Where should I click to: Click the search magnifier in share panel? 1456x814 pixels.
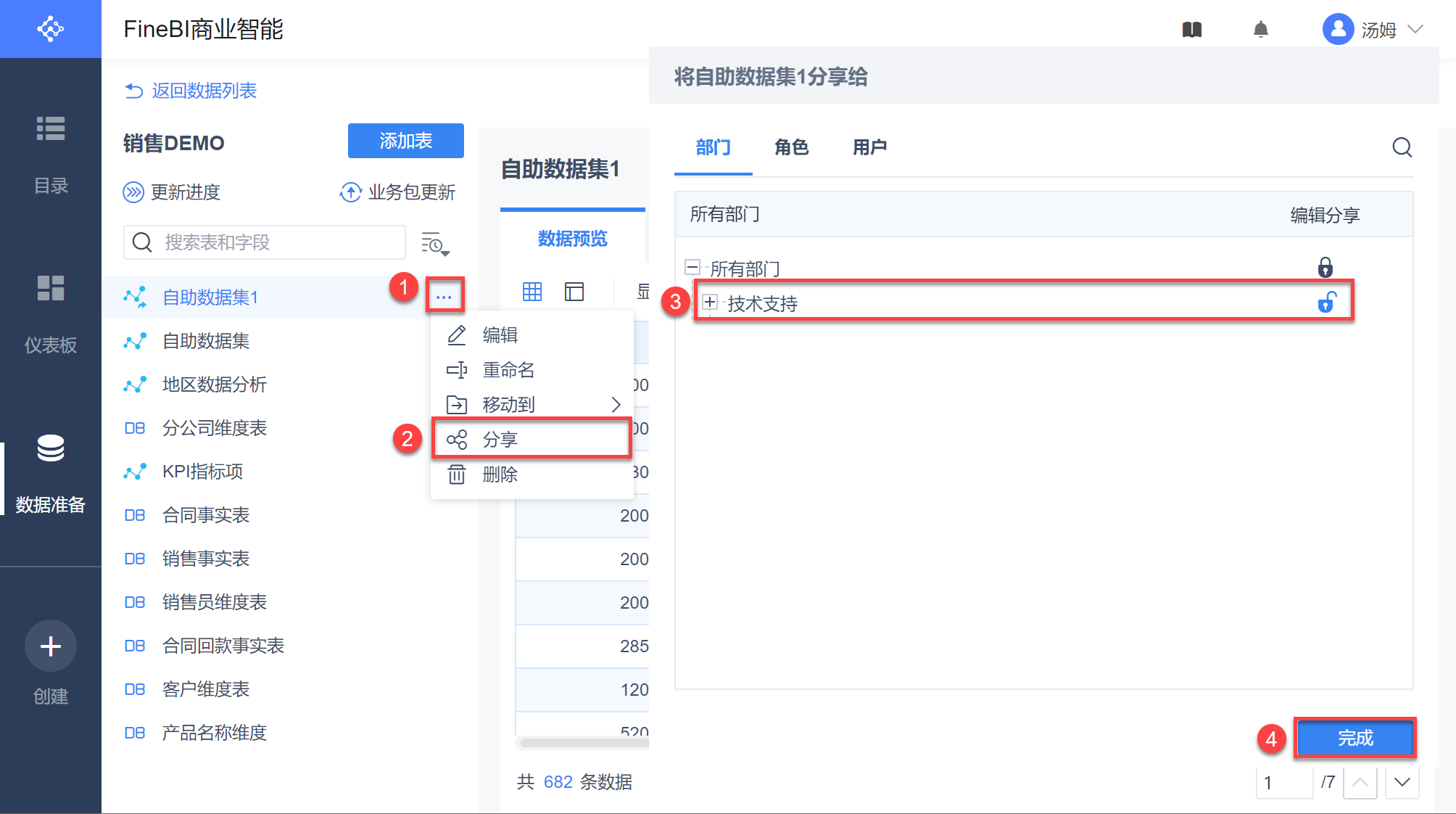point(1402,147)
